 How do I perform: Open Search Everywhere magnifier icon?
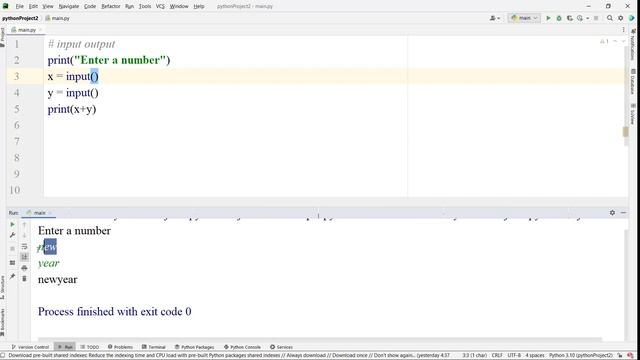(610, 18)
